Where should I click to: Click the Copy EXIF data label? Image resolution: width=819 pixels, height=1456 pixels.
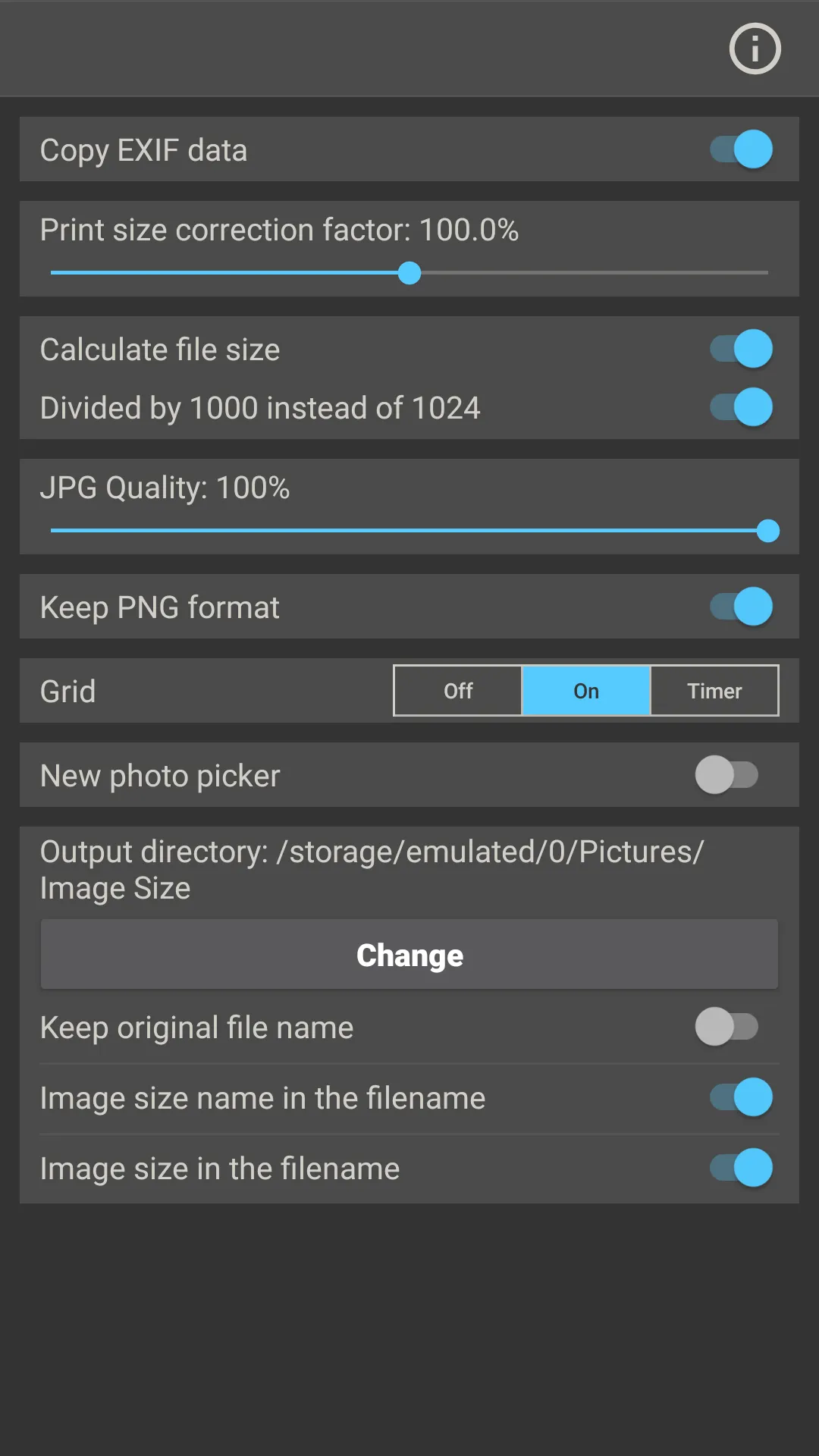(143, 149)
